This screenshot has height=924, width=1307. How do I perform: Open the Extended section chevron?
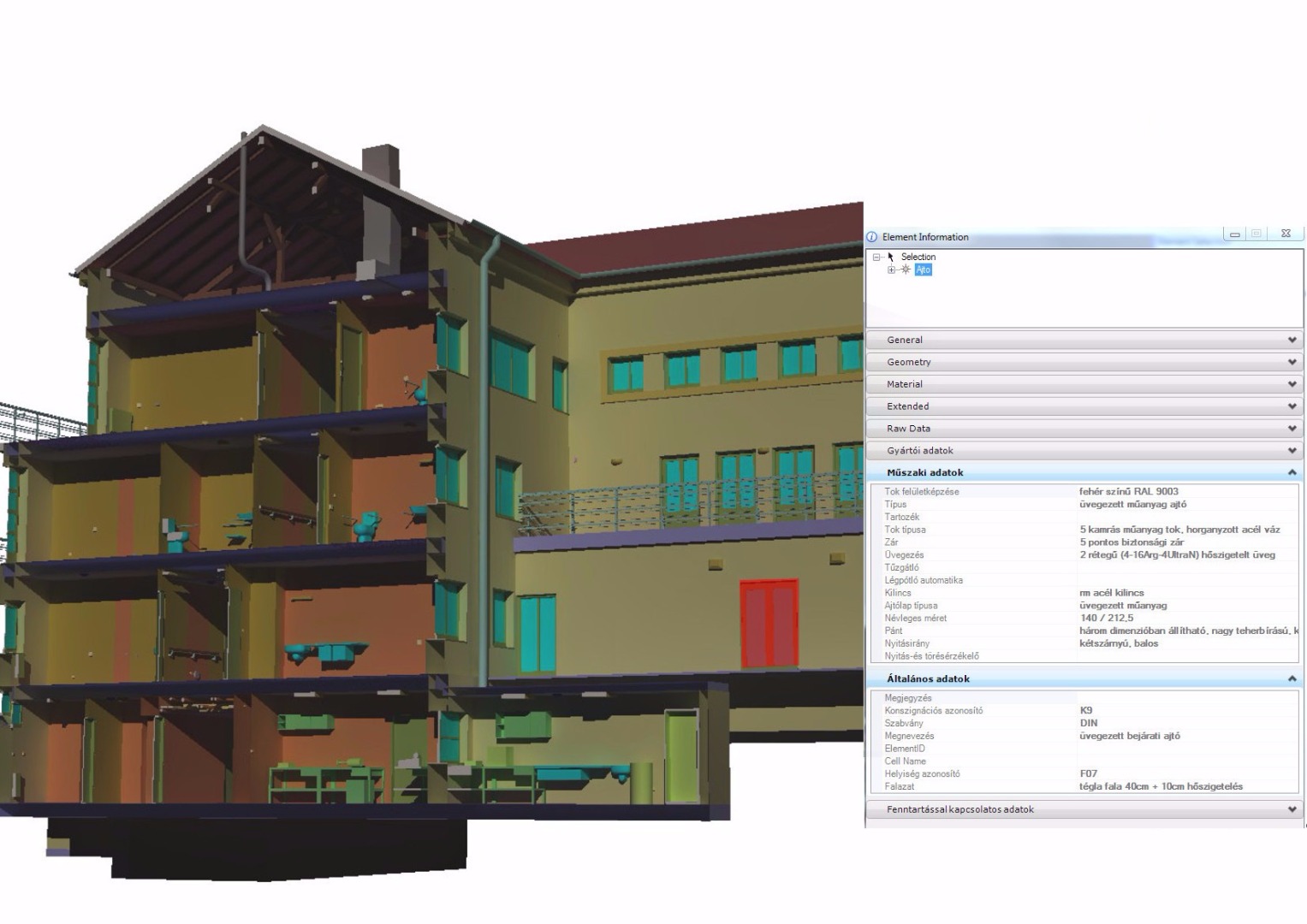click(x=1292, y=406)
